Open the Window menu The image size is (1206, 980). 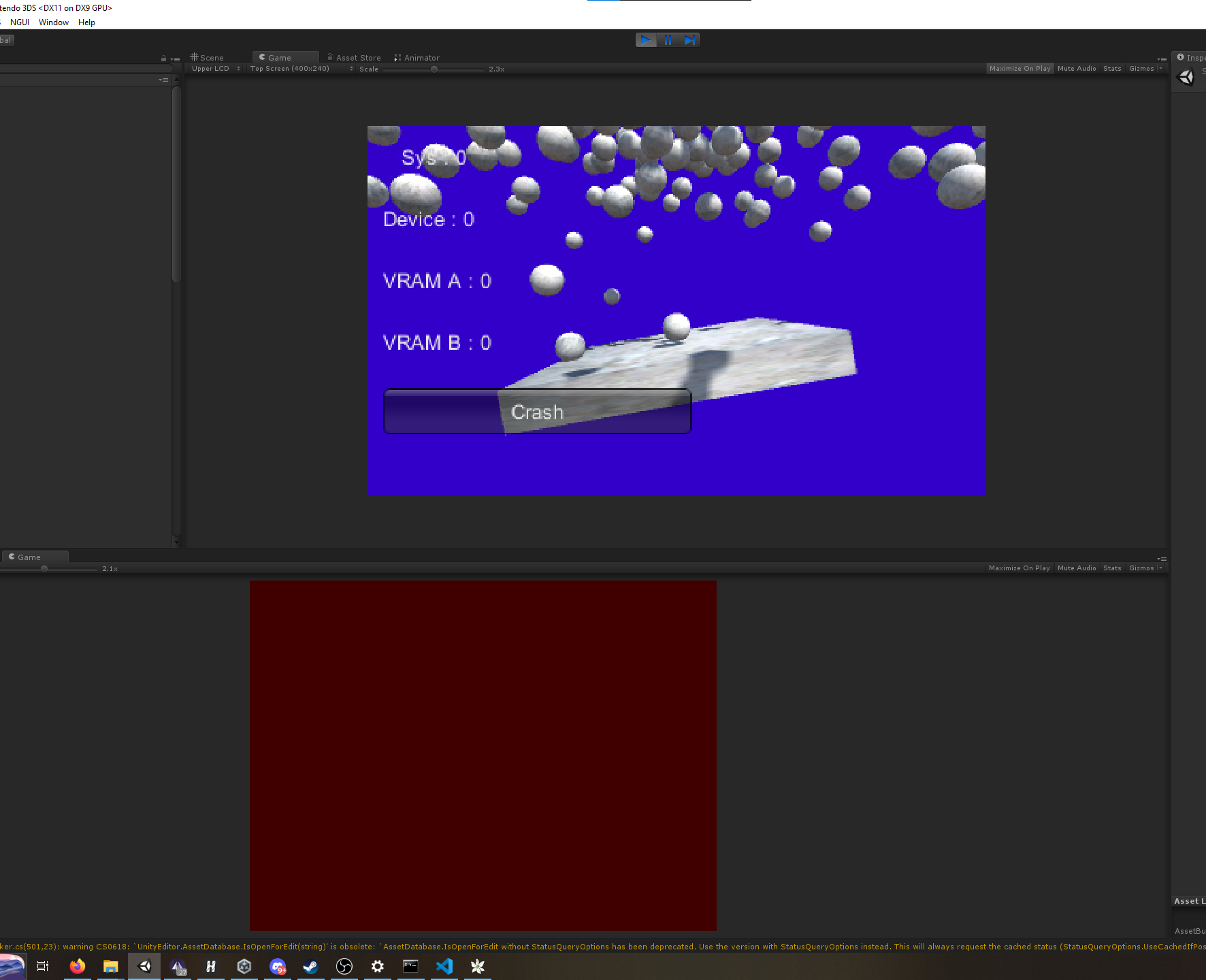(x=54, y=22)
